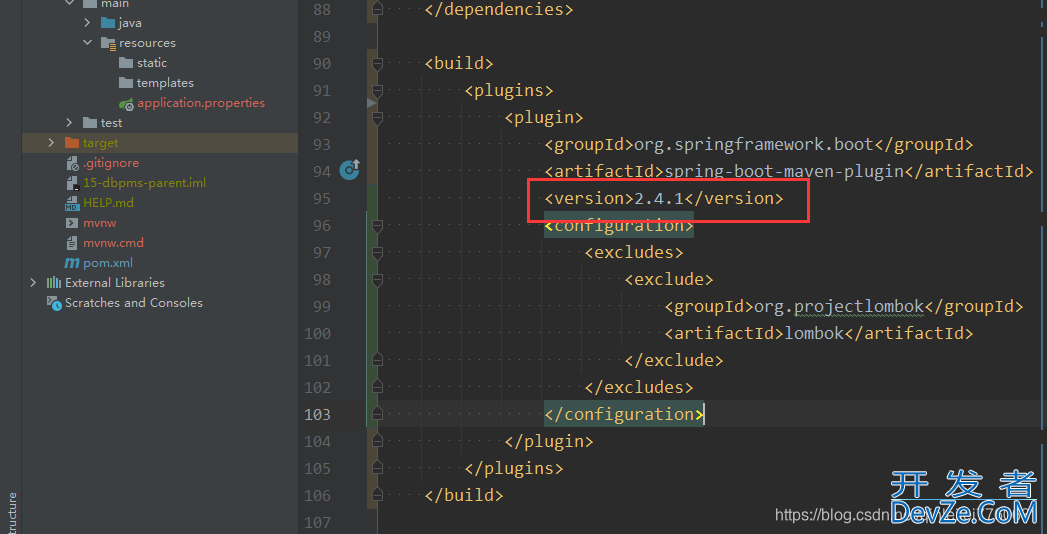Expand the java folder
Viewport: 1047px width, 534px height.
(x=87, y=23)
